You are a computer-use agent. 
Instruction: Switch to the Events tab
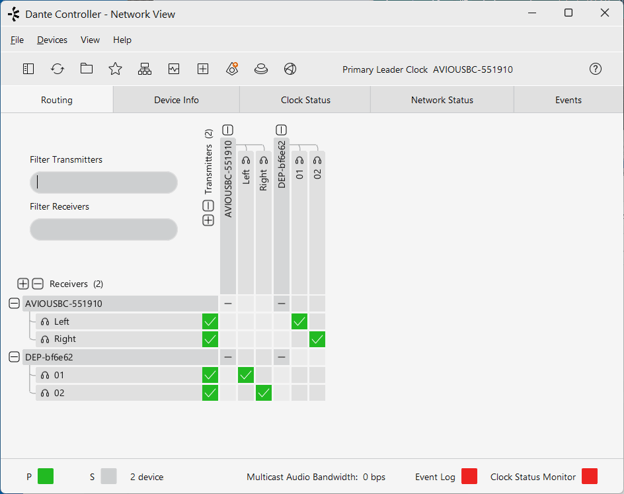tap(568, 100)
